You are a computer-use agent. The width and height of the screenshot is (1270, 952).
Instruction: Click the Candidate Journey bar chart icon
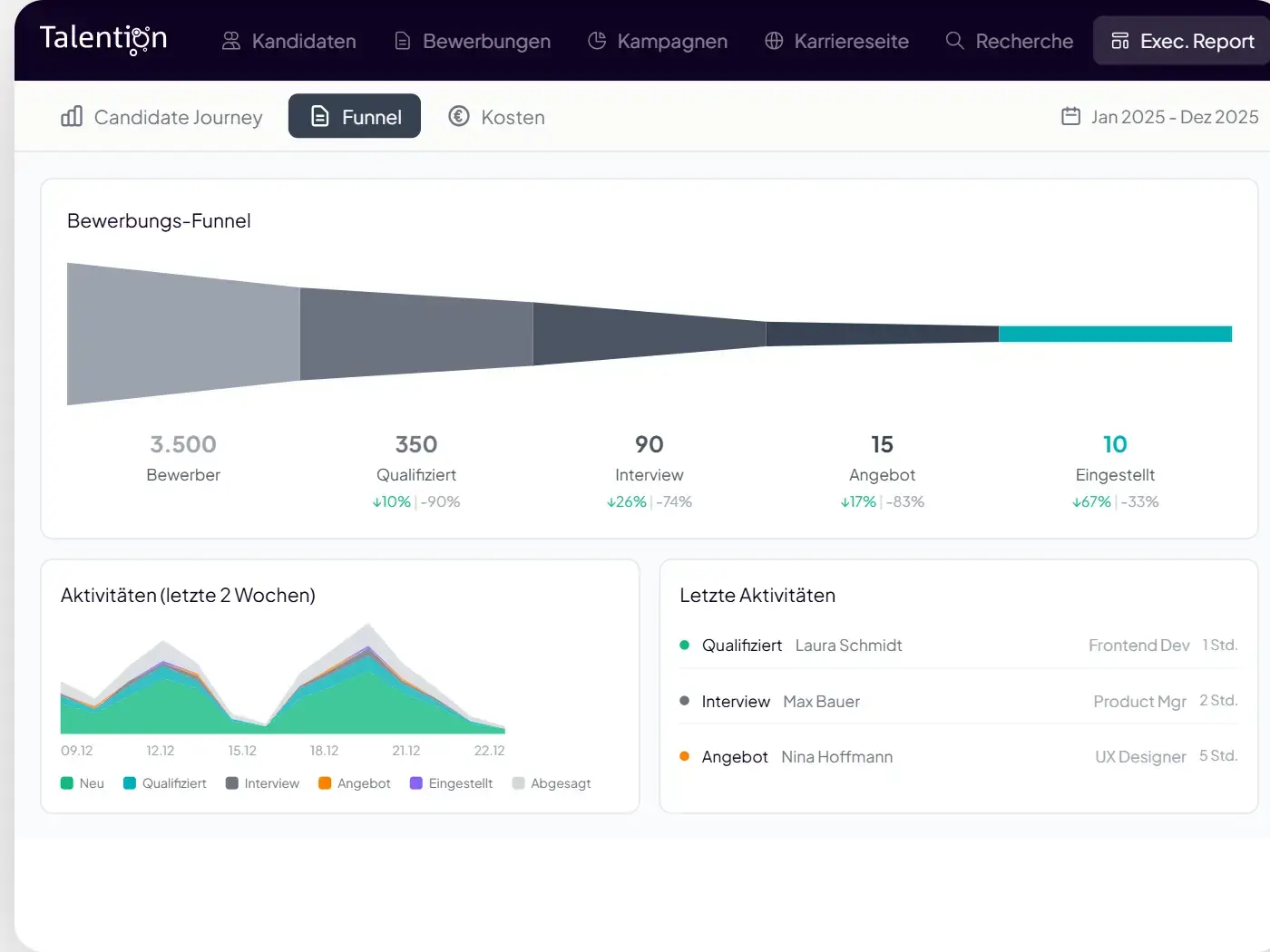coord(71,116)
